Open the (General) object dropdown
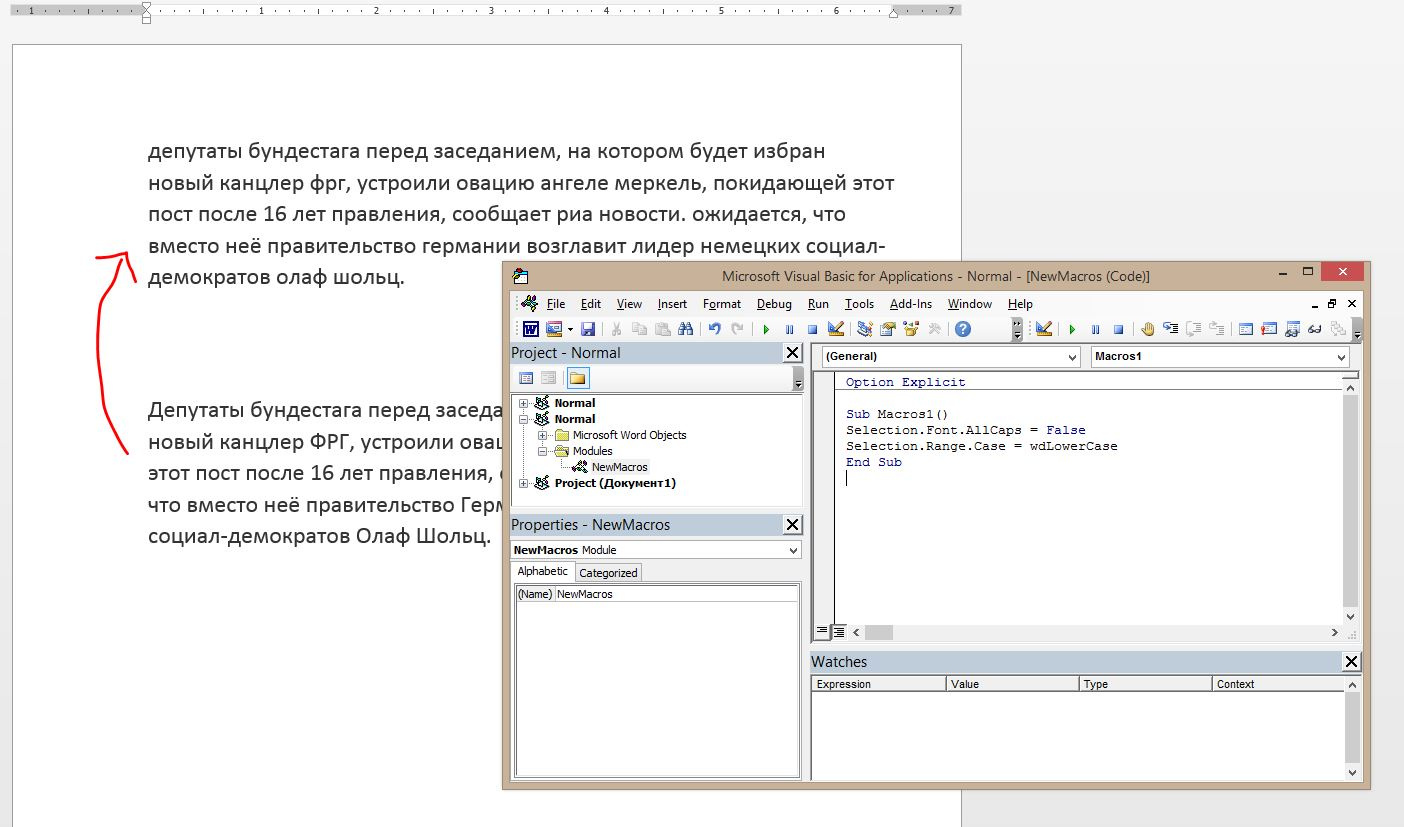1404x827 pixels. click(1073, 357)
